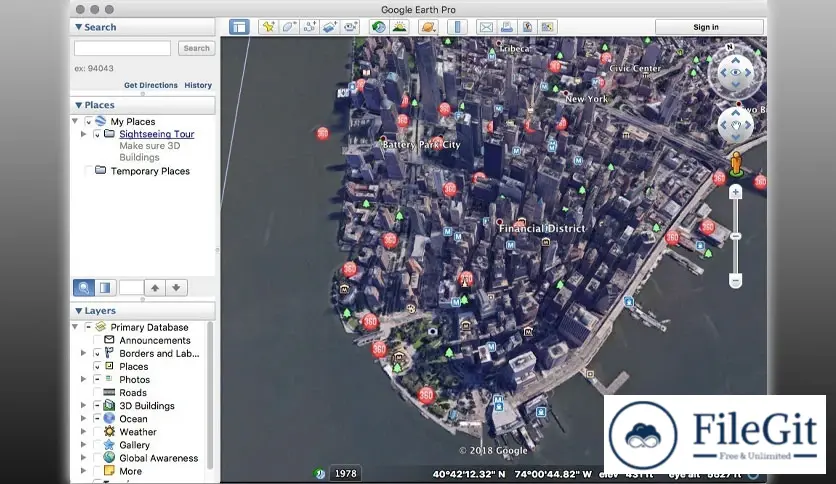Screen dimensions: 836x484
Task: Select the Add Path tool
Action: click(x=309, y=27)
